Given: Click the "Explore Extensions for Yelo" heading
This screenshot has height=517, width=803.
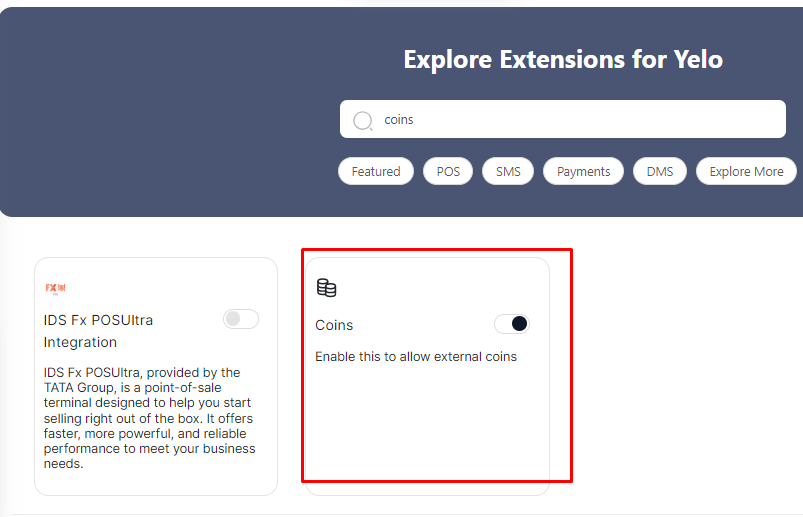Looking at the screenshot, I should pos(563,60).
